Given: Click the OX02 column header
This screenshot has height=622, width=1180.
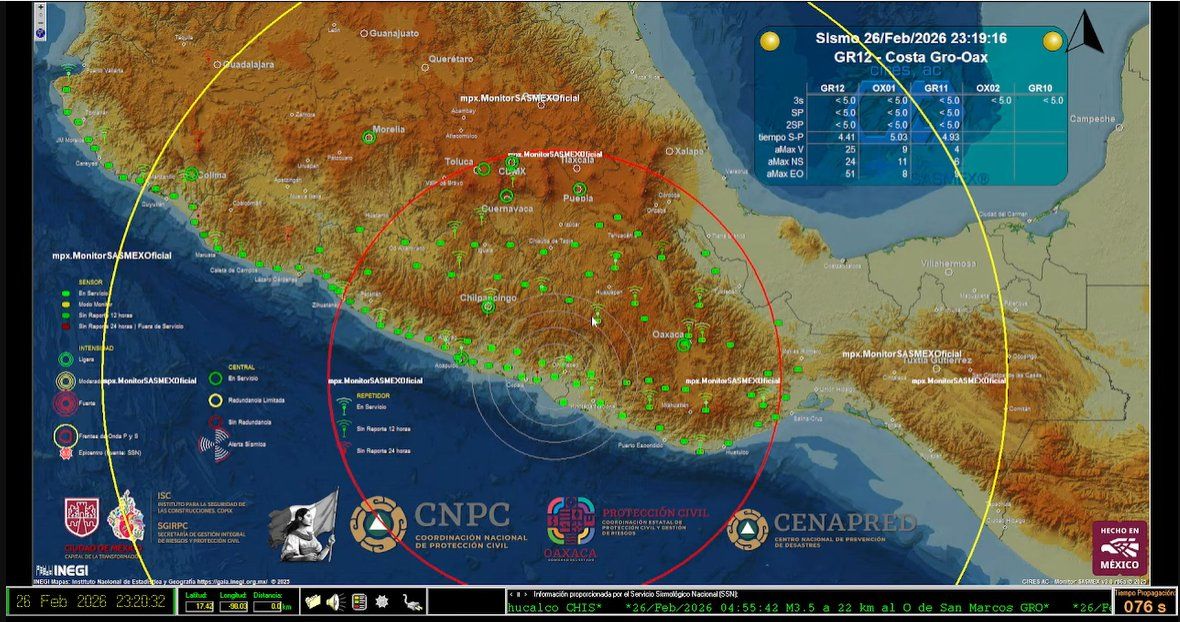Looking at the screenshot, I should click(x=988, y=88).
